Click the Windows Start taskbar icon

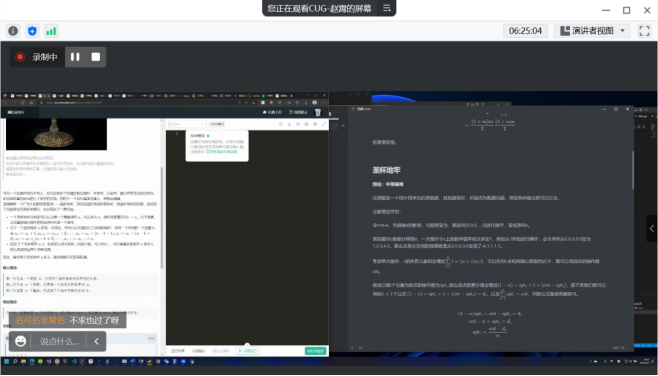click(x=7, y=361)
